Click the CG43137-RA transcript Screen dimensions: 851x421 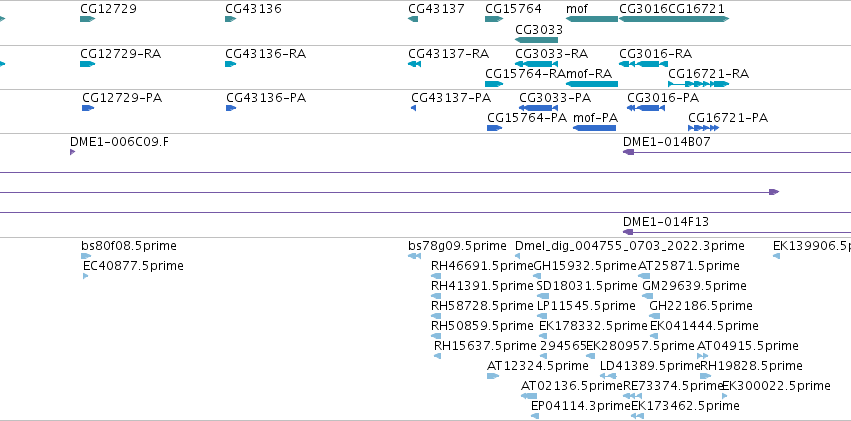tap(414, 64)
